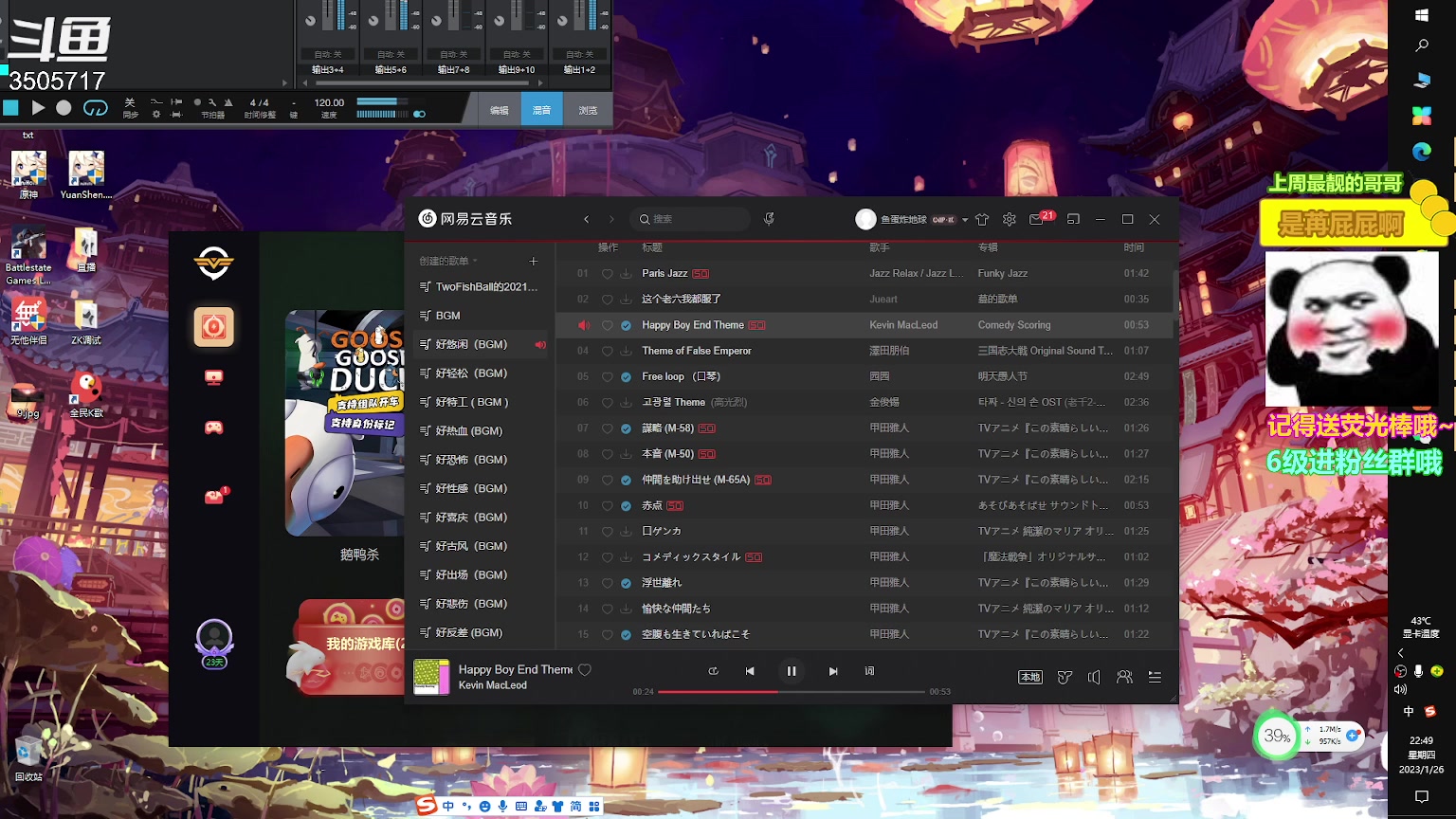Select the 好特工 (BGM) playlist
Screen dimensions: 1456x819
[480, 402]
